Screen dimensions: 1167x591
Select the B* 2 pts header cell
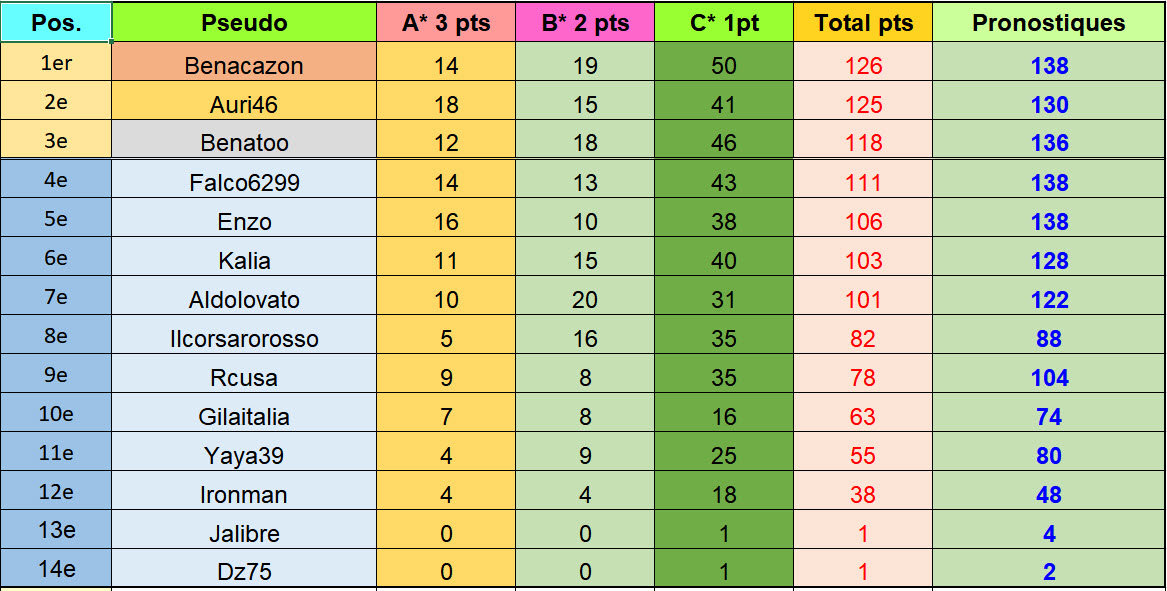tap(585, 22)
